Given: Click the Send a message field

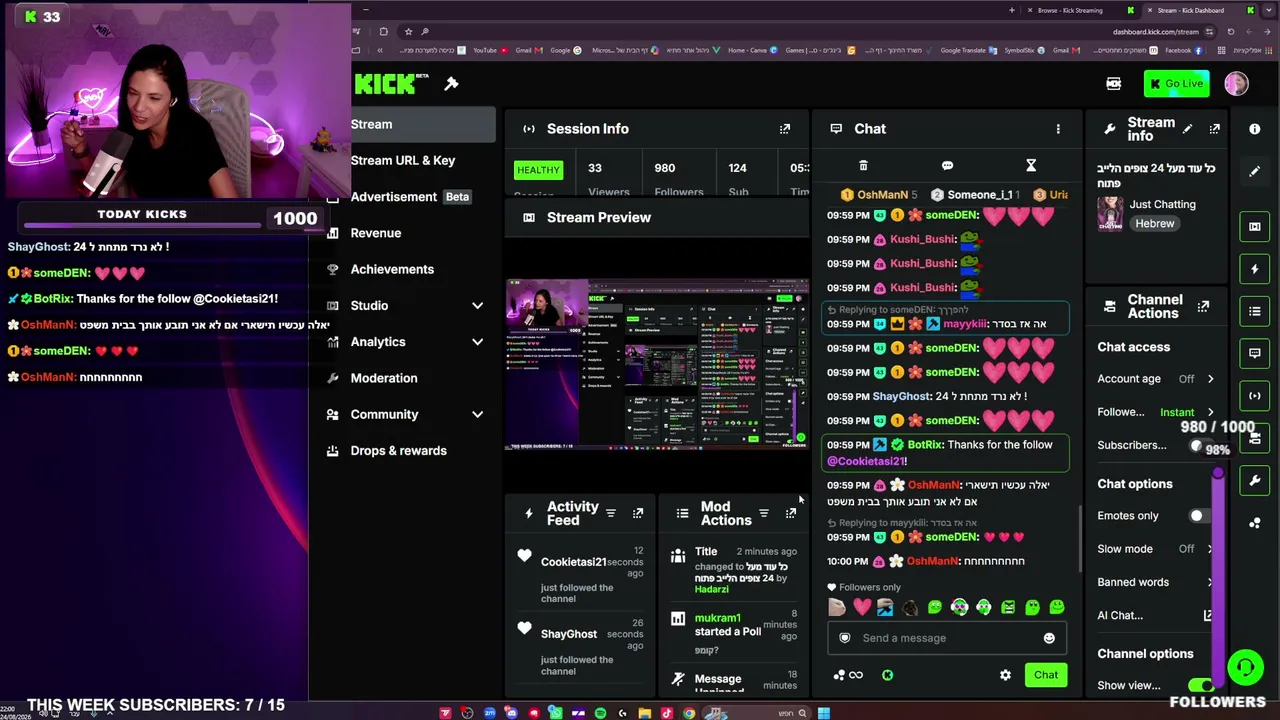Looking at the screenshot, I should tap(946, 638).
